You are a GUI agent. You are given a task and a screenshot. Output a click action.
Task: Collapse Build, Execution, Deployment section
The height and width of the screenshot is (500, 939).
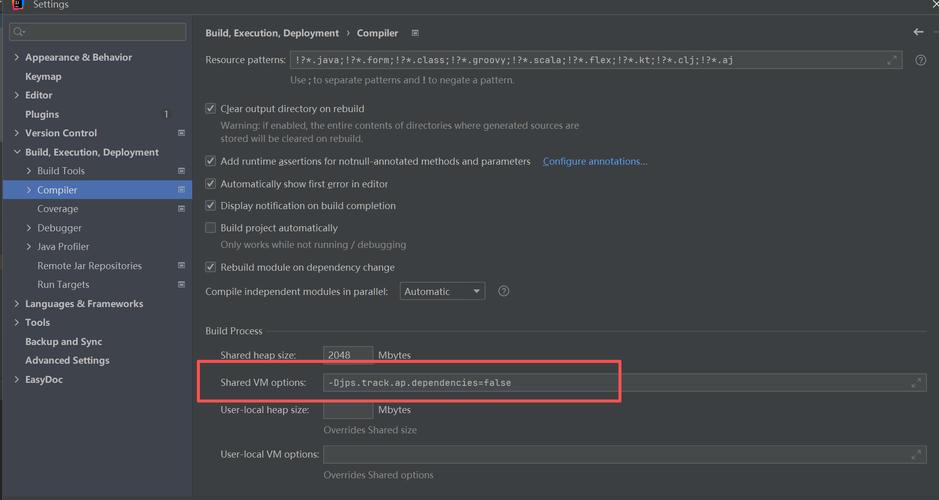pyautogui.click(x=17, y=152)
